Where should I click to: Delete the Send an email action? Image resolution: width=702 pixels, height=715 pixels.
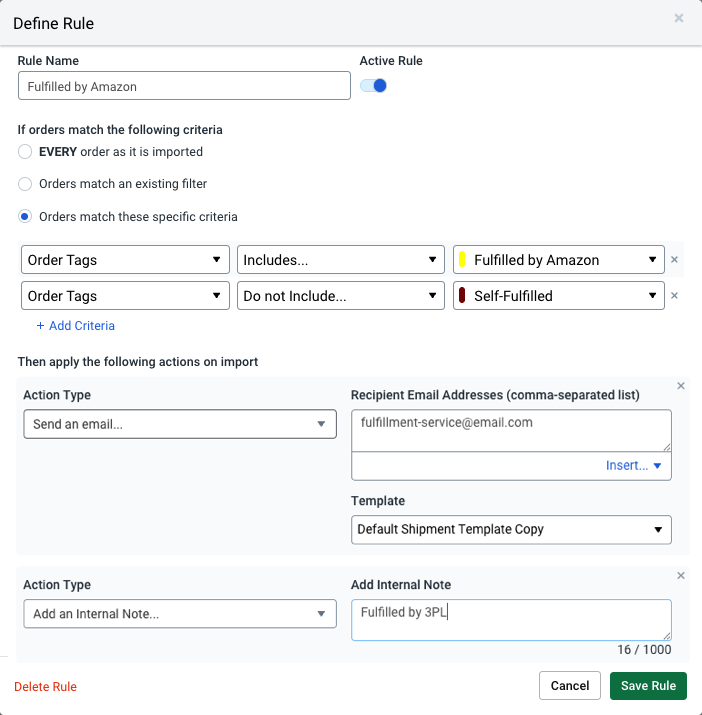(681, 386)
